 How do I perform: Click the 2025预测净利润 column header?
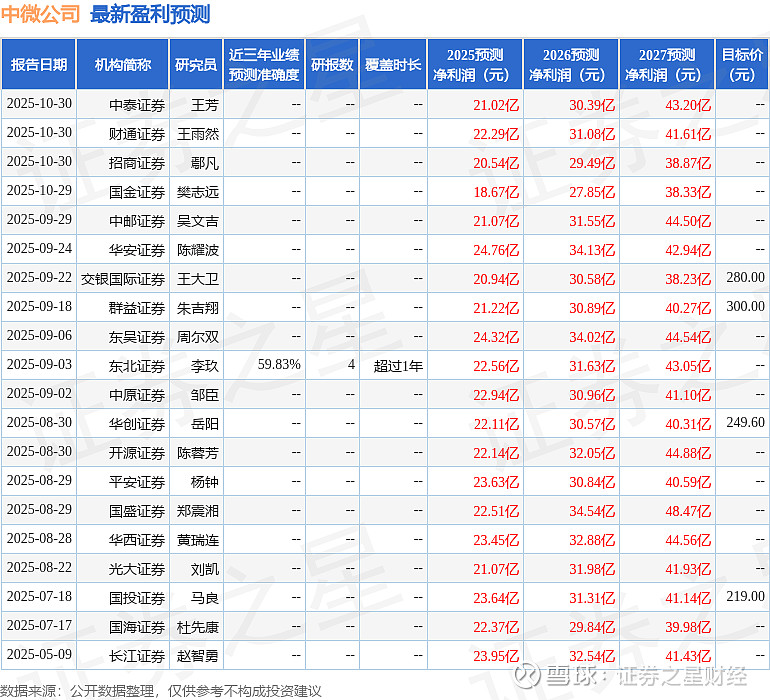(475, 64)
